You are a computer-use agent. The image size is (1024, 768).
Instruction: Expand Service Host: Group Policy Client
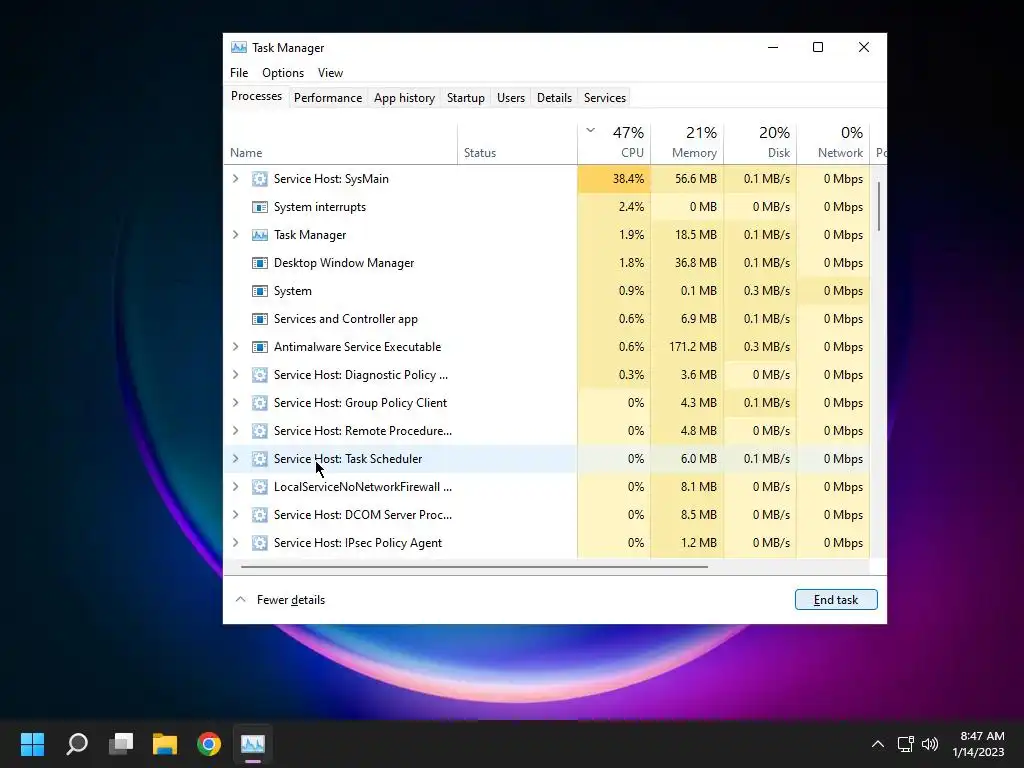pyautogui.click(x=236, y=403)
